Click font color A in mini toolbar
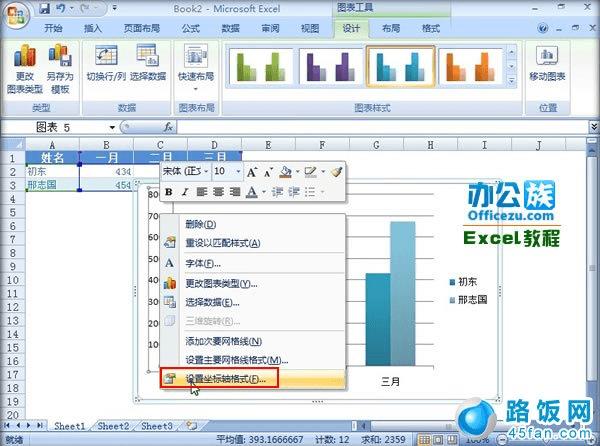 point(251,192)
